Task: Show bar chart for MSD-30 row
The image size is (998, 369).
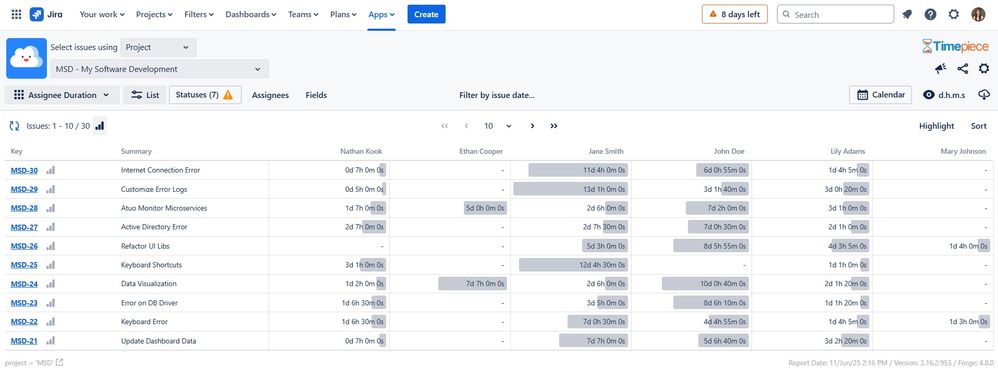Action: [x=51, y=171]
